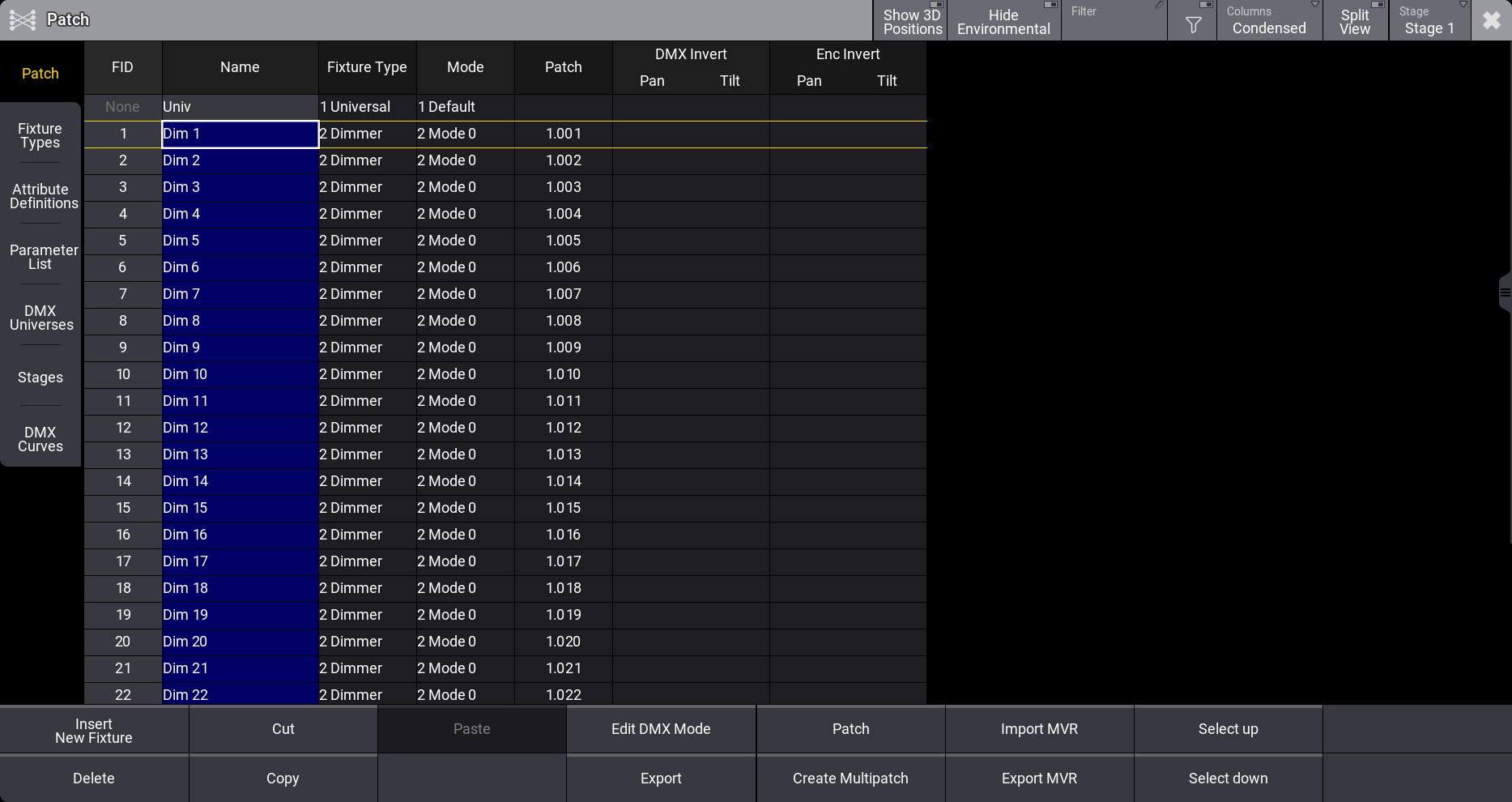Click the Export MVR button

(1039, 779)
